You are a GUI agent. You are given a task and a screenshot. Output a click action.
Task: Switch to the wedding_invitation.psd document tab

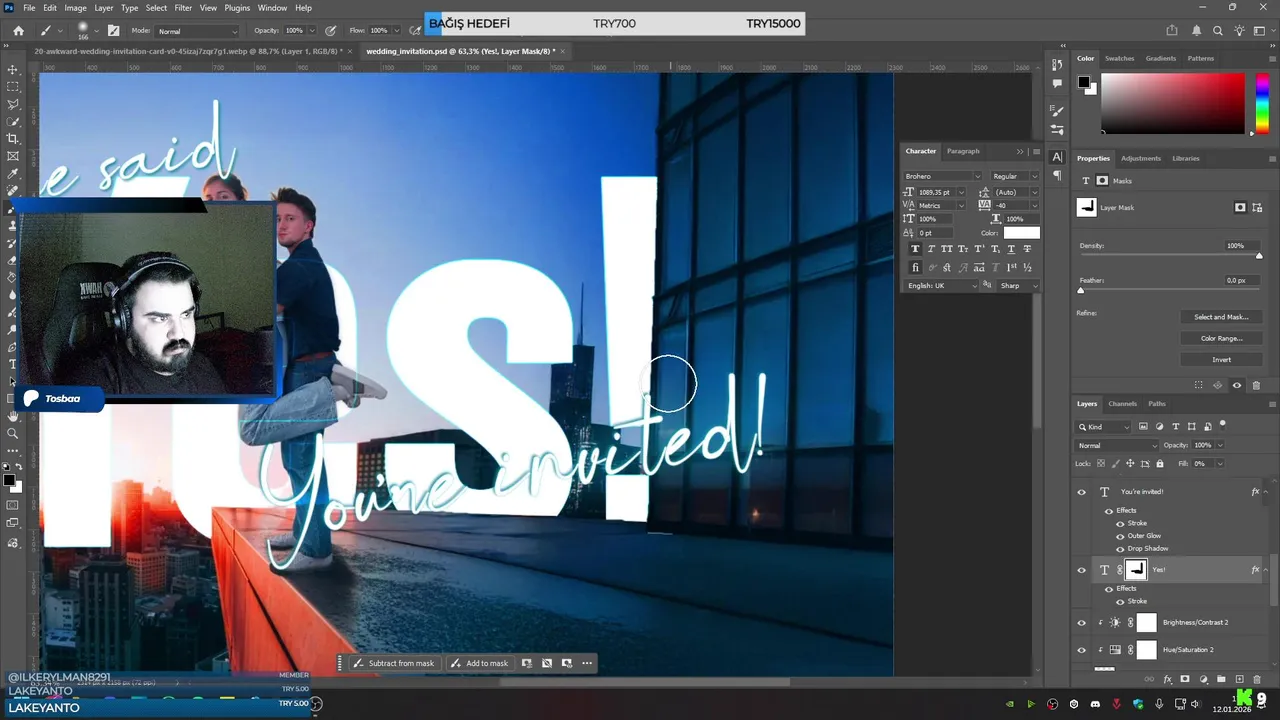pos(460,51)
